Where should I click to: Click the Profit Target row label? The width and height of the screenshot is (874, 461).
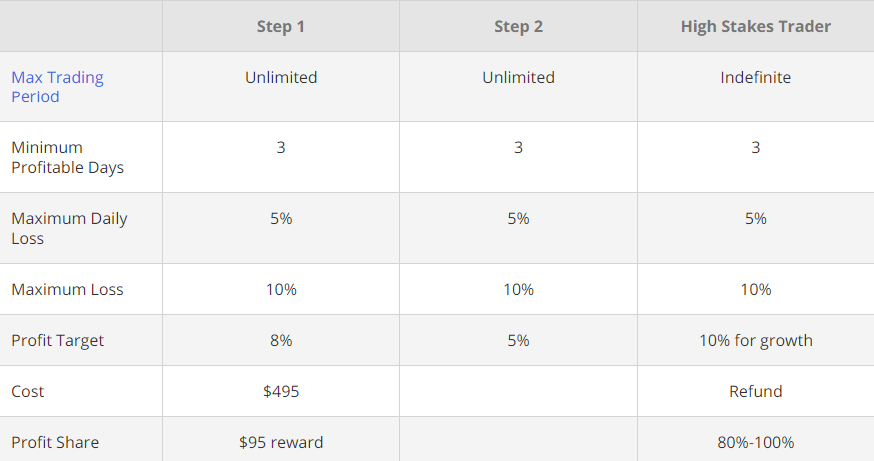point(57,341)
